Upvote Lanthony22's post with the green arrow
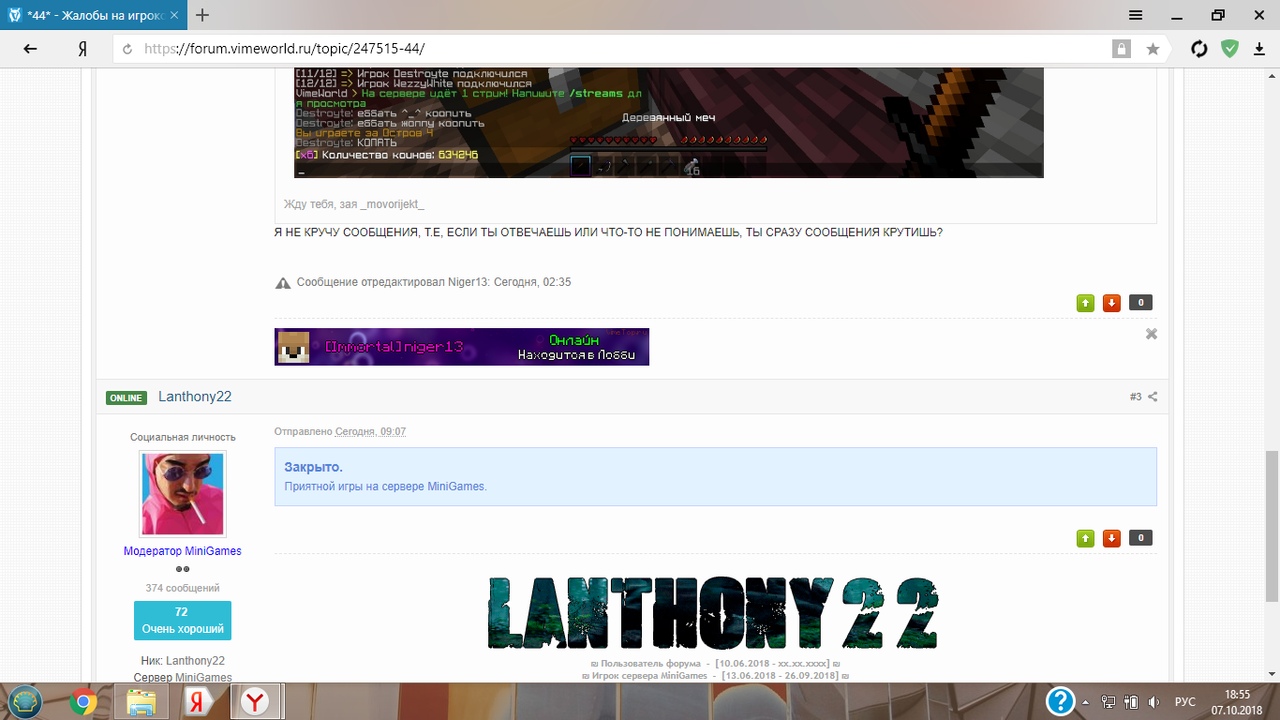 click(1085, 538)
